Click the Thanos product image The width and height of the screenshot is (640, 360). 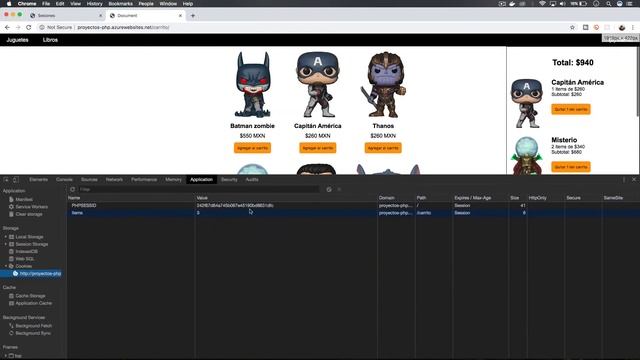[383, 84]
